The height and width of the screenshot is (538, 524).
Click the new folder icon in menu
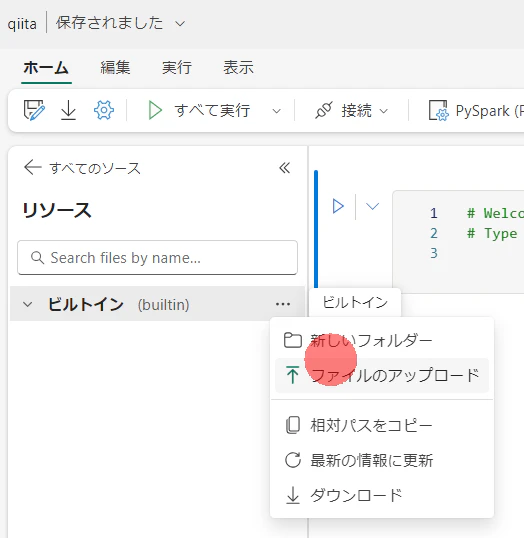pyautogui.click(x=293, y=340)
